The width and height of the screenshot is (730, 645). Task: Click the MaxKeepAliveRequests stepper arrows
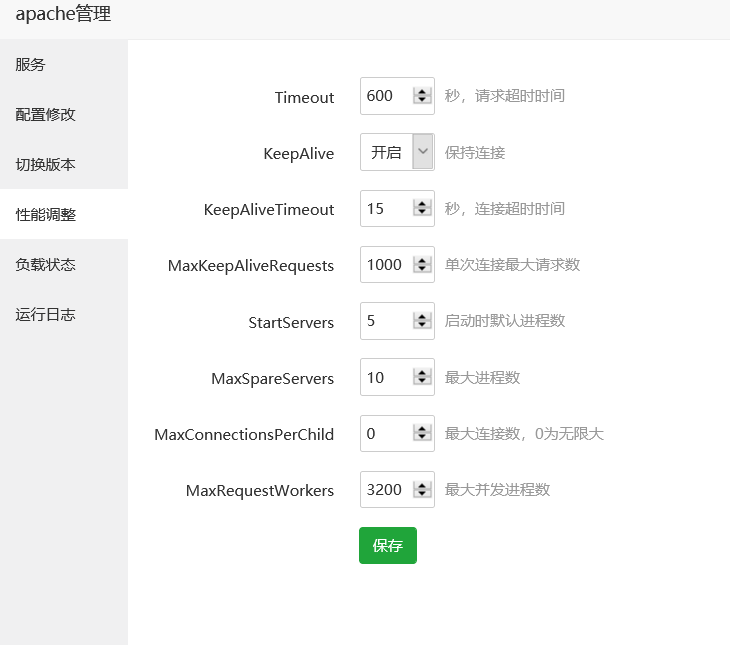click(x=422, y=265)
